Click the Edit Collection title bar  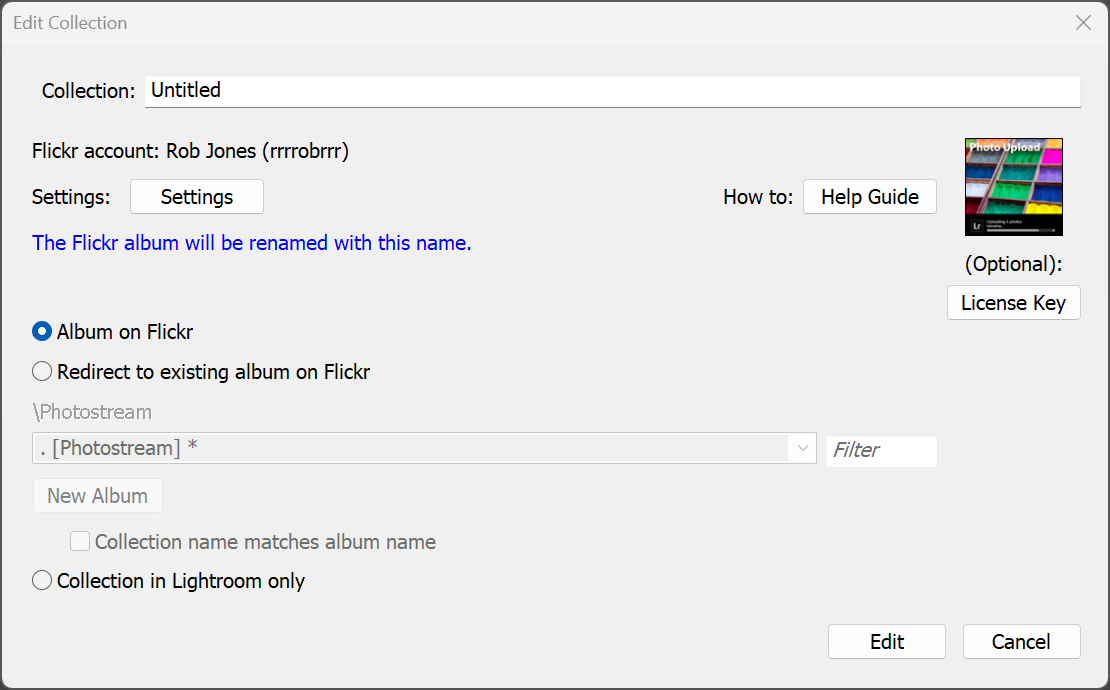(500, 23)
